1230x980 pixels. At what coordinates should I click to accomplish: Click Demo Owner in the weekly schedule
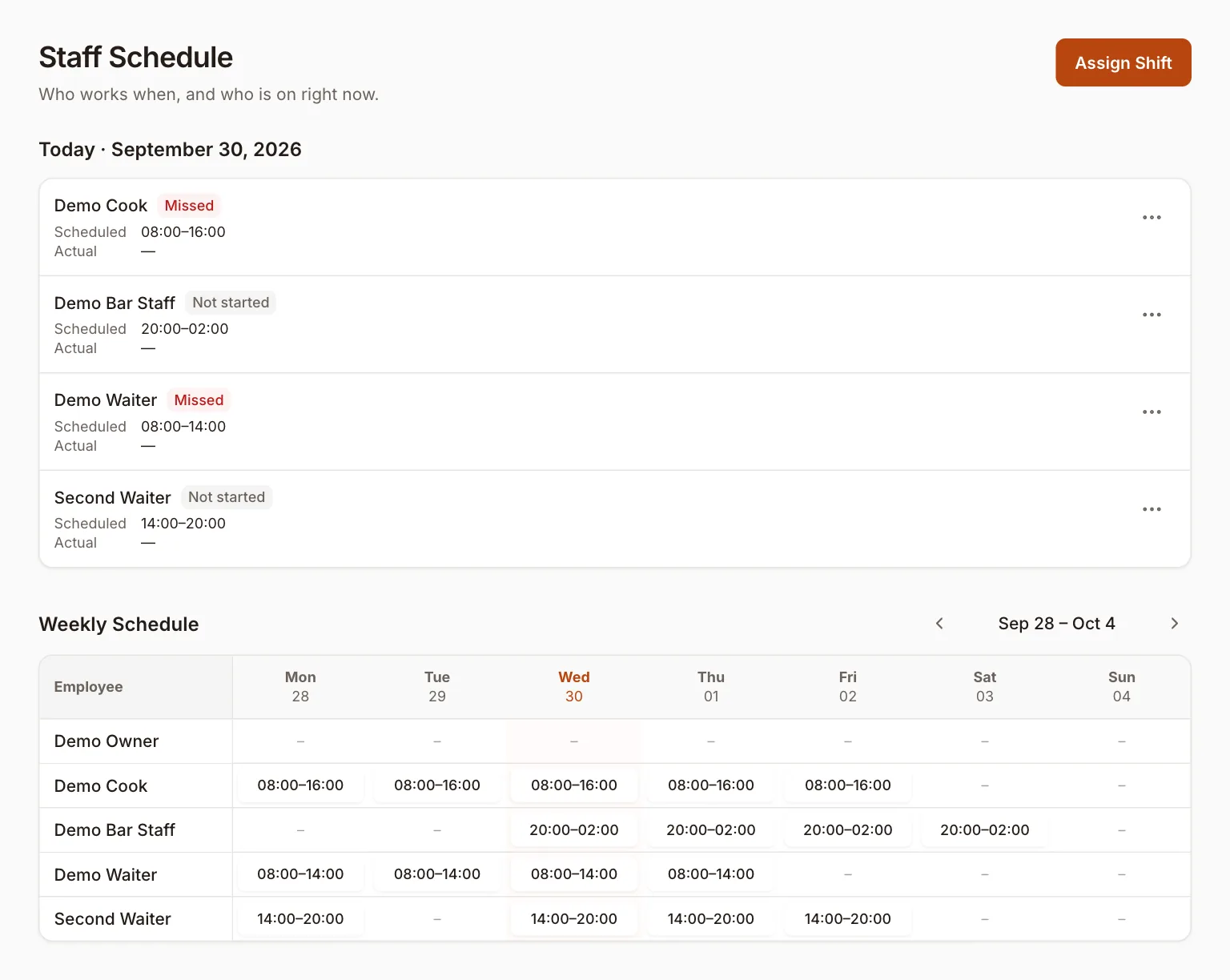pos(107,741)
